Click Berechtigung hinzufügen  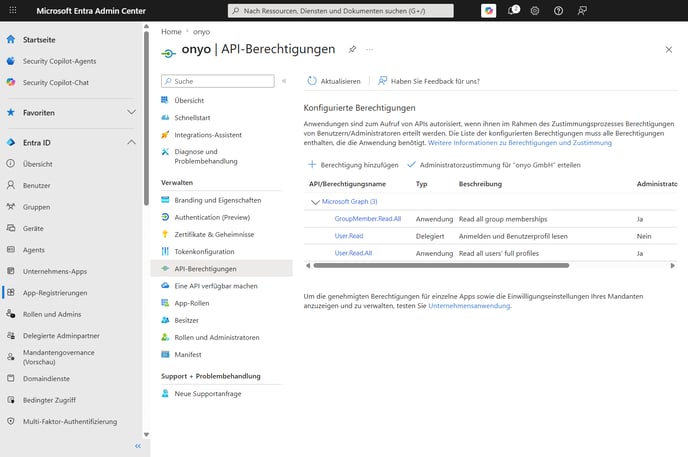tap(353, 165)
